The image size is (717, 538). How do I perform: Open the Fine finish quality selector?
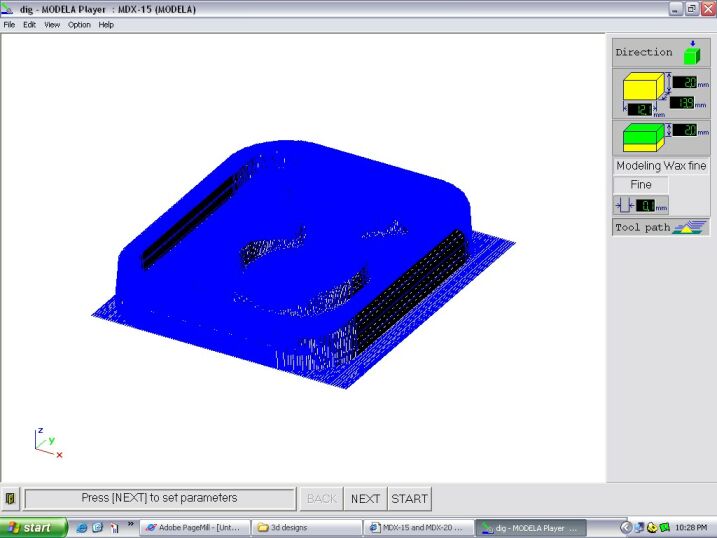click(x=641, y=185)
